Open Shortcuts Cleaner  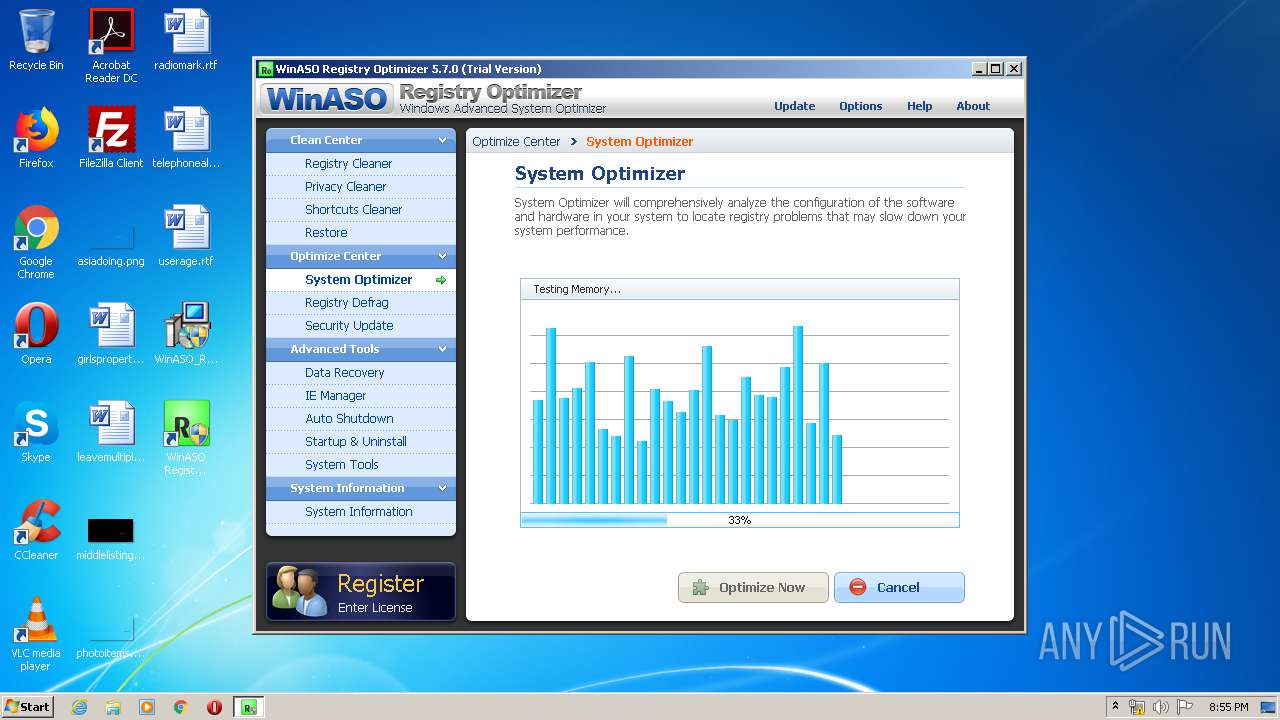pos(361,210)
